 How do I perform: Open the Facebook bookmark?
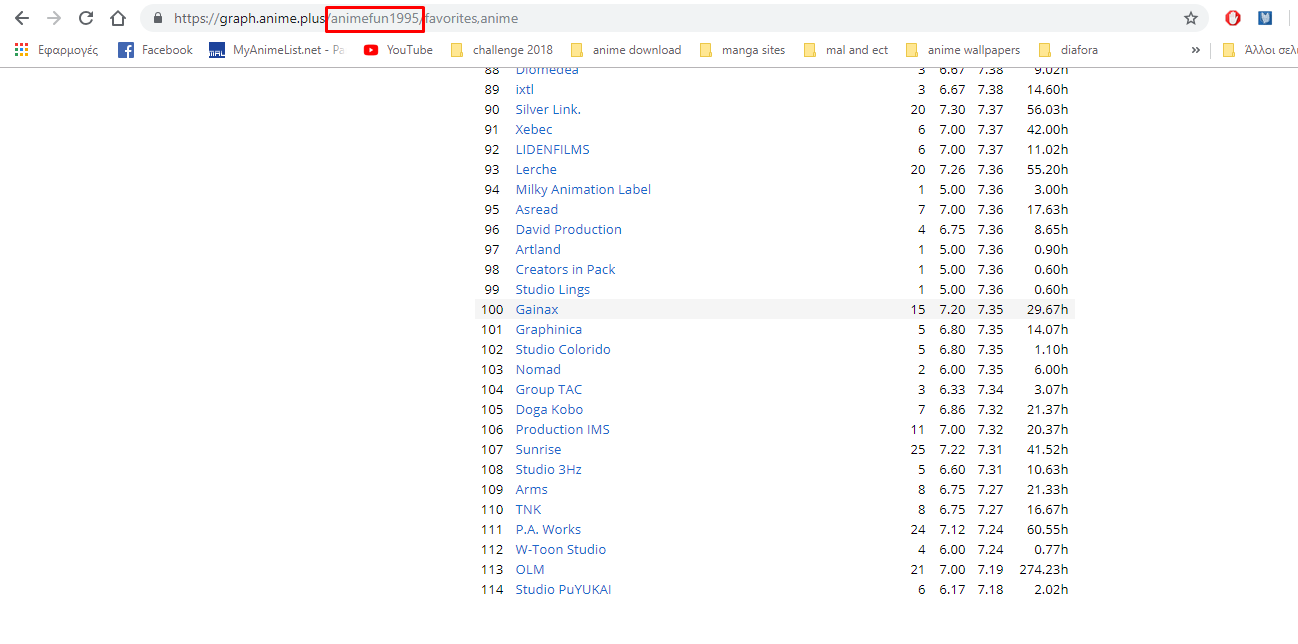(155, 50)
